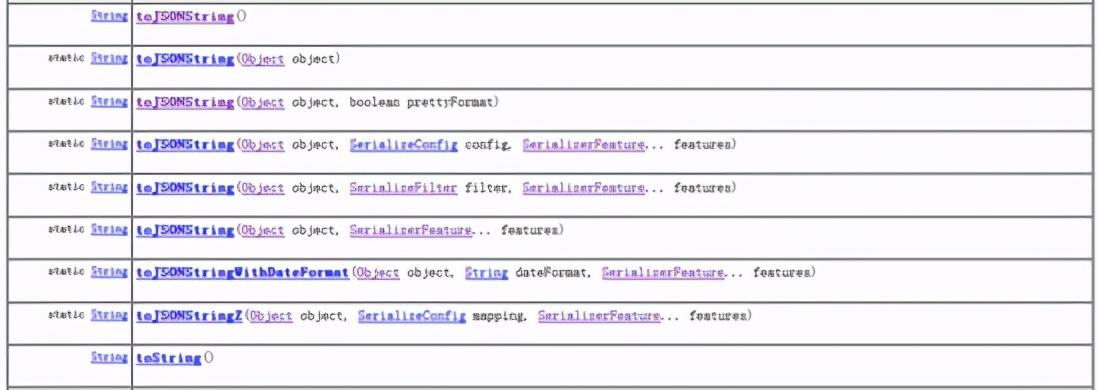Open toJSONStringZ method link

(x=189, y=316)
